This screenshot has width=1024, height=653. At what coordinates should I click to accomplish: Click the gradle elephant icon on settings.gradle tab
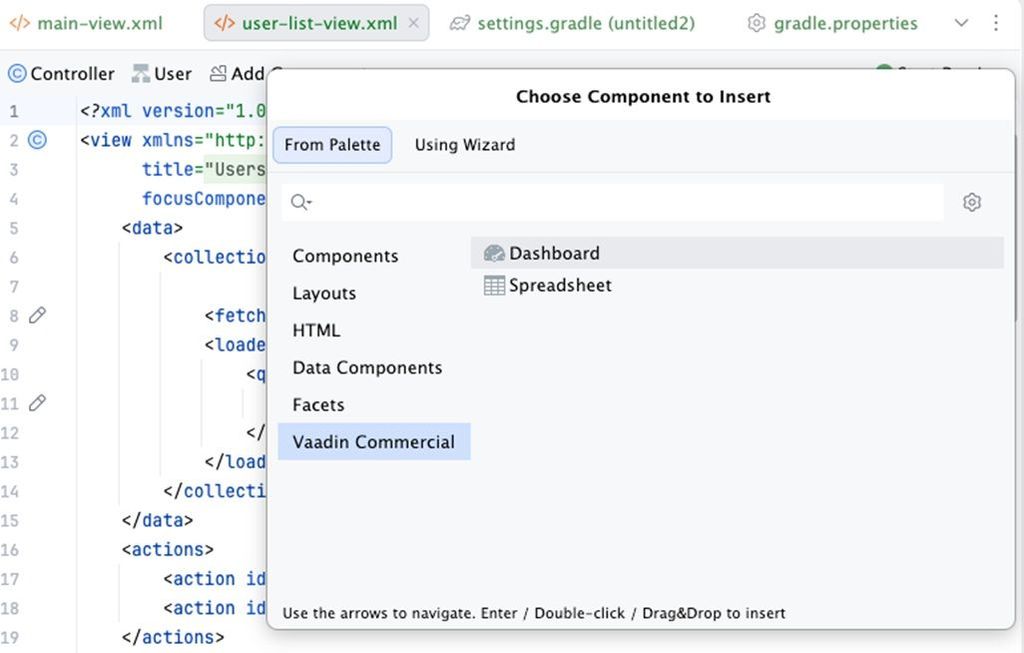[x=460, y=24]
